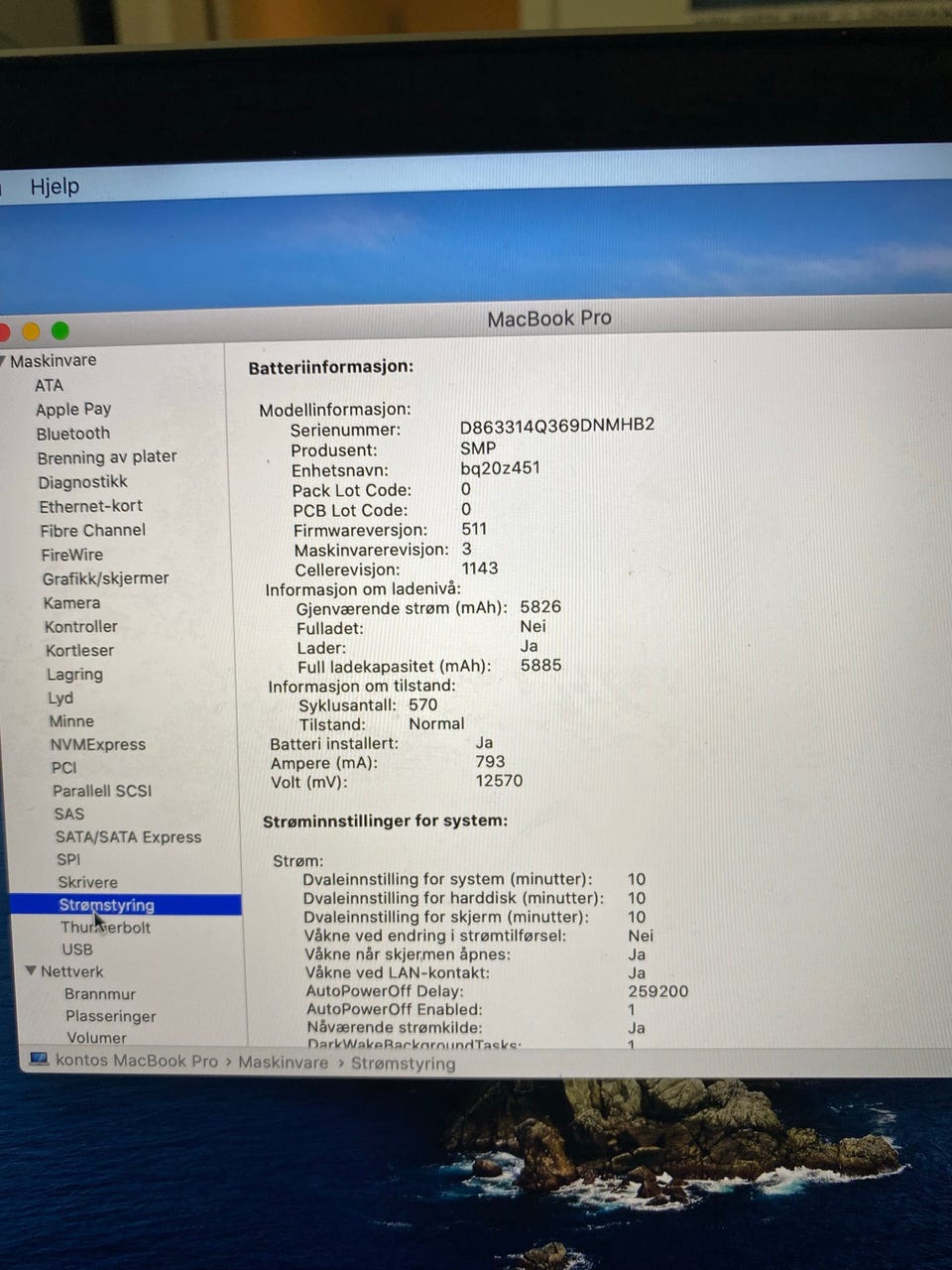Click the Tilstand value Normal
This screenshot has width=952, height=1270.
coord(436,723)
